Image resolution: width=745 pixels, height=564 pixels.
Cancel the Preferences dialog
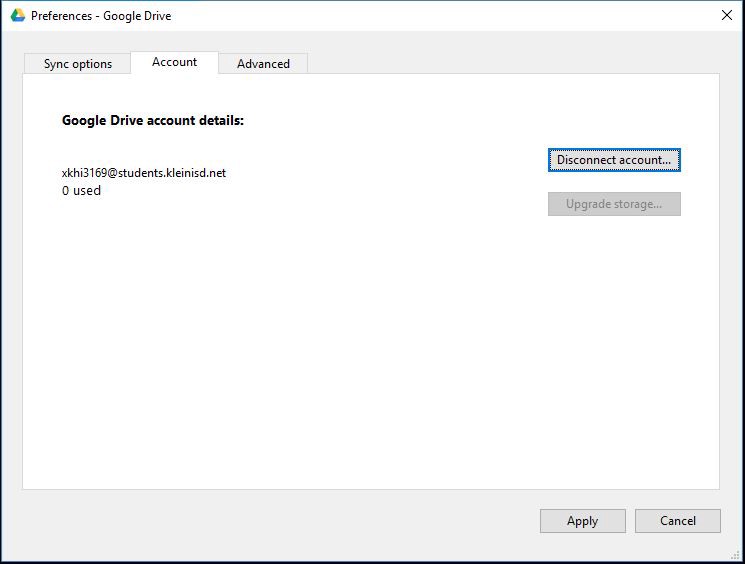pyautogui.click(x=678, y=521)
